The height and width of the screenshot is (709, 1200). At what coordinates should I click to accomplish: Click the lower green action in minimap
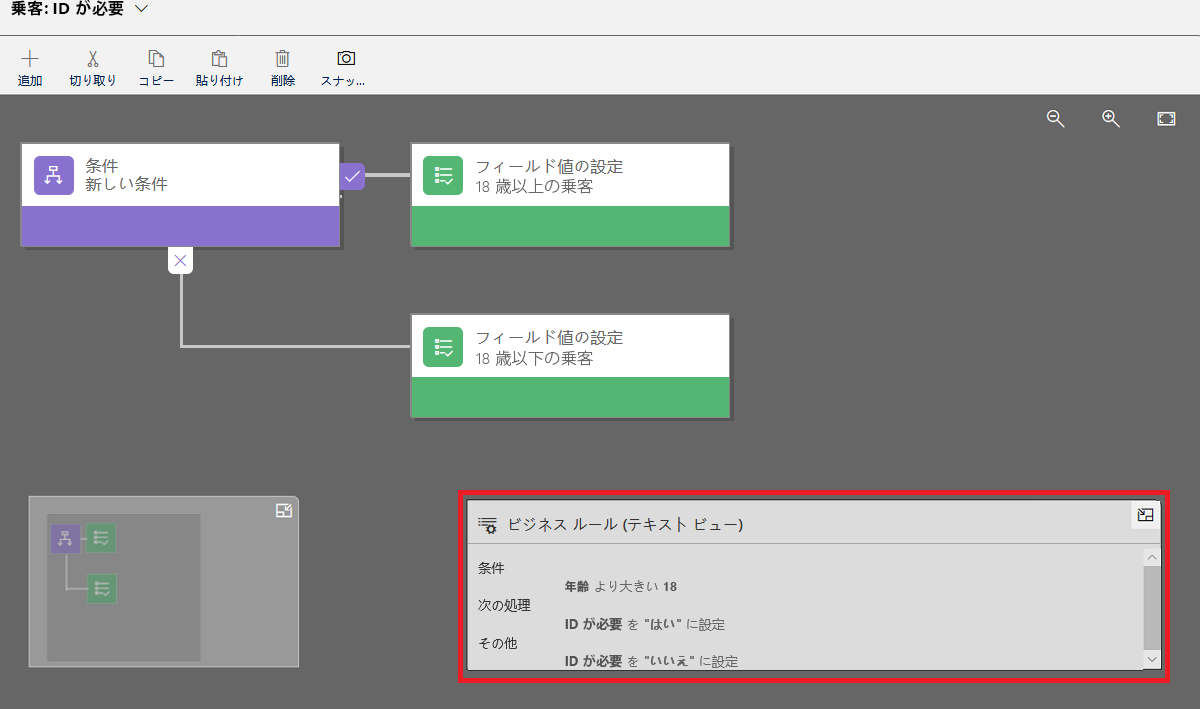click(x=101, y=588)
